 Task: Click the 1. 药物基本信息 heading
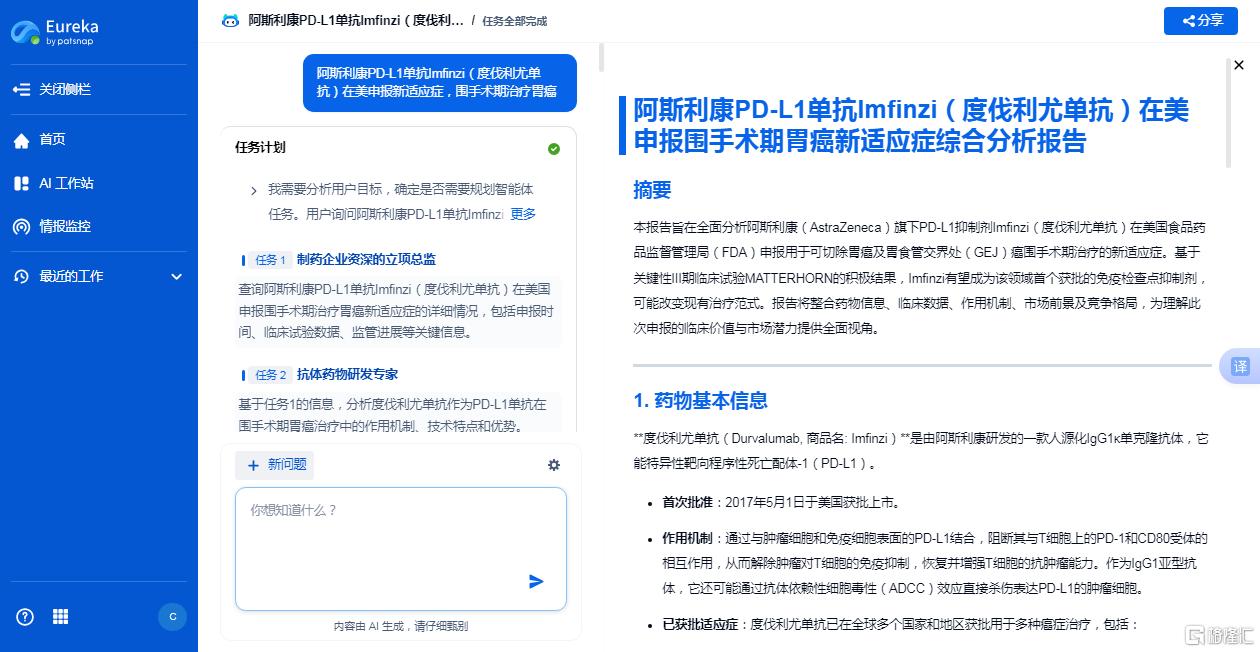701,401
